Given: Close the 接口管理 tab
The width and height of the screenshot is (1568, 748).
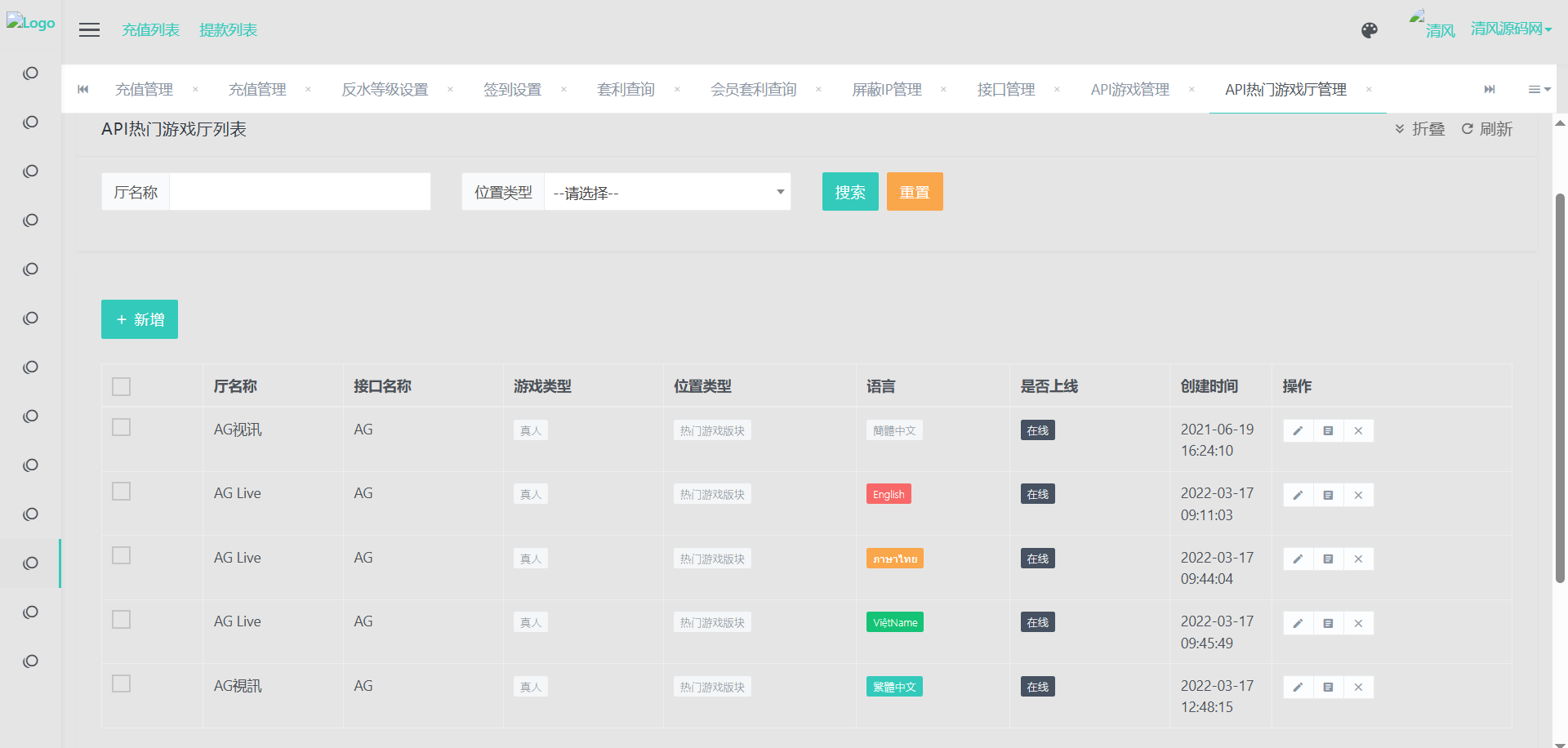Looking at the screenshot, I should coord(1057,89).
